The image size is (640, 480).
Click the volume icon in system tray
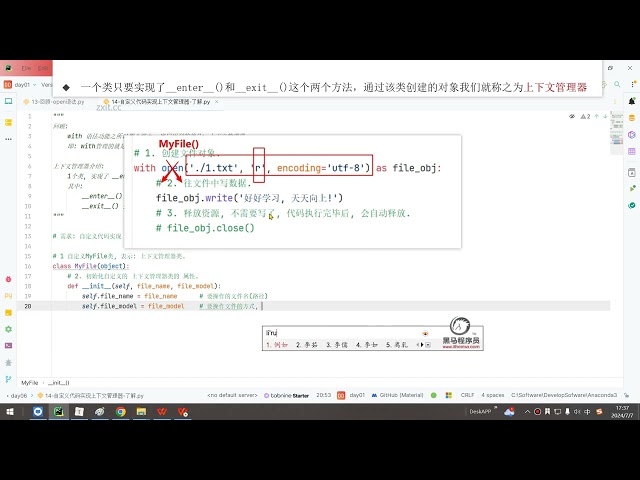click(577, 412)
